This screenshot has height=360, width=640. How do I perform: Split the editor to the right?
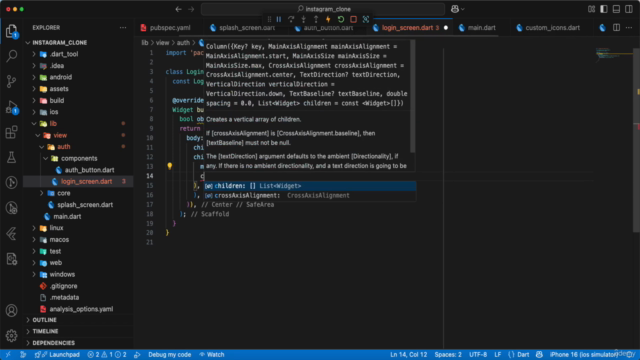pos(616,28)
